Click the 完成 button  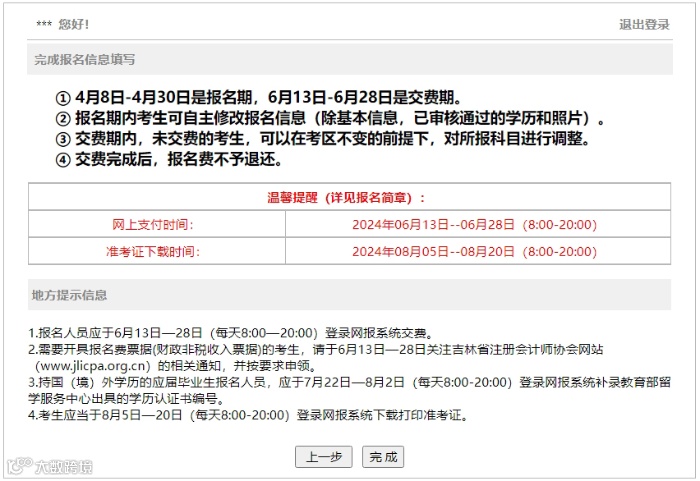(x=383, y=456)
